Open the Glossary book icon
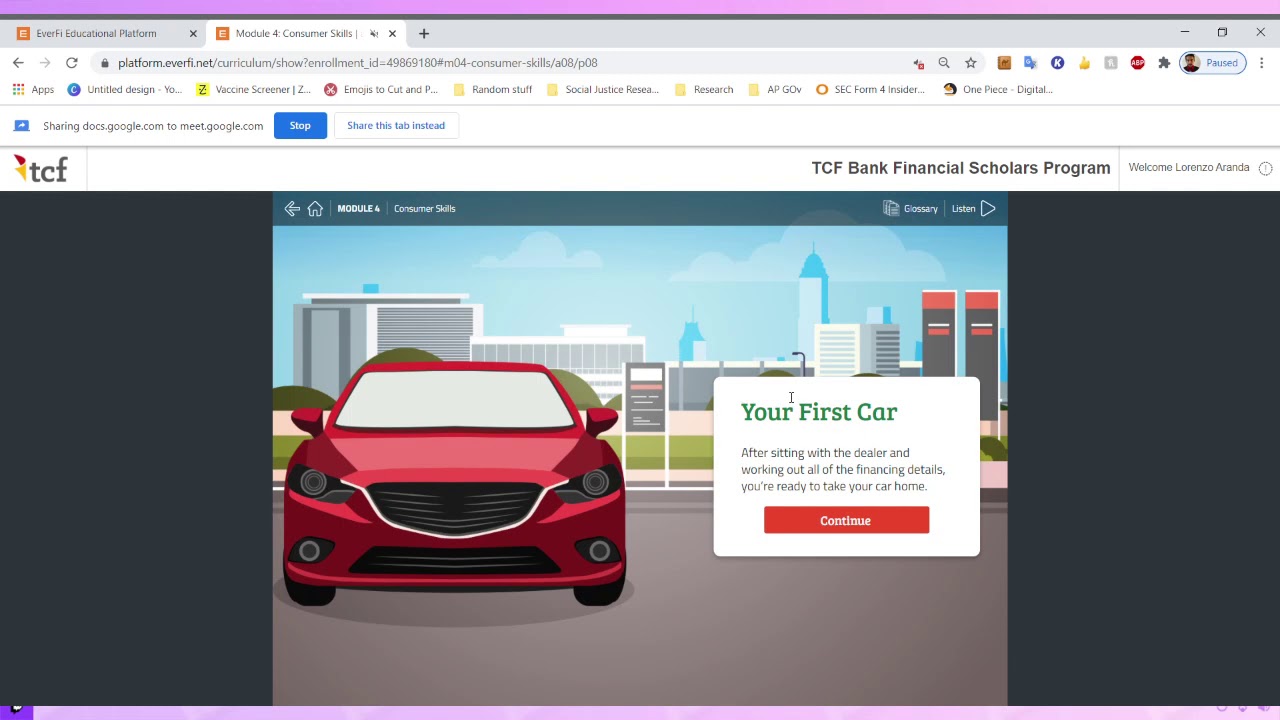Screen dimensions: 1280x720 pos(891,208)
